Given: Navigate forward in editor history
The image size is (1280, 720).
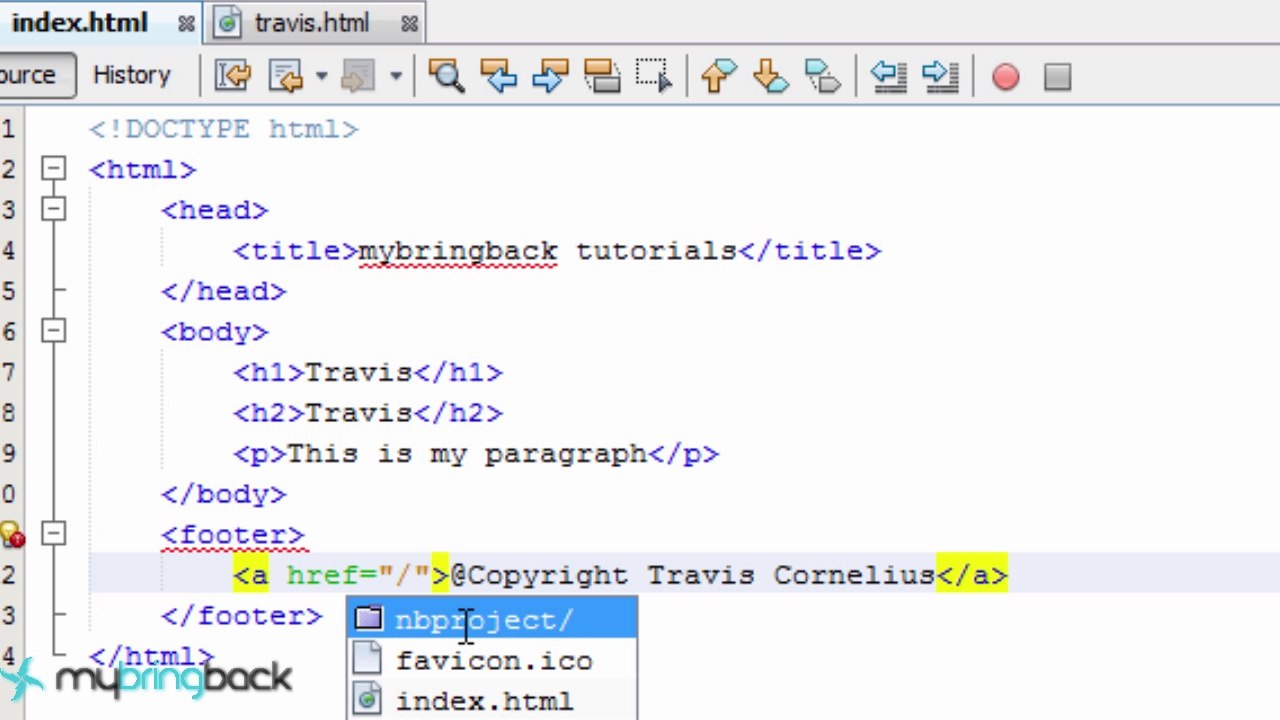Looking at the screenshot, I should coord(356,76).
